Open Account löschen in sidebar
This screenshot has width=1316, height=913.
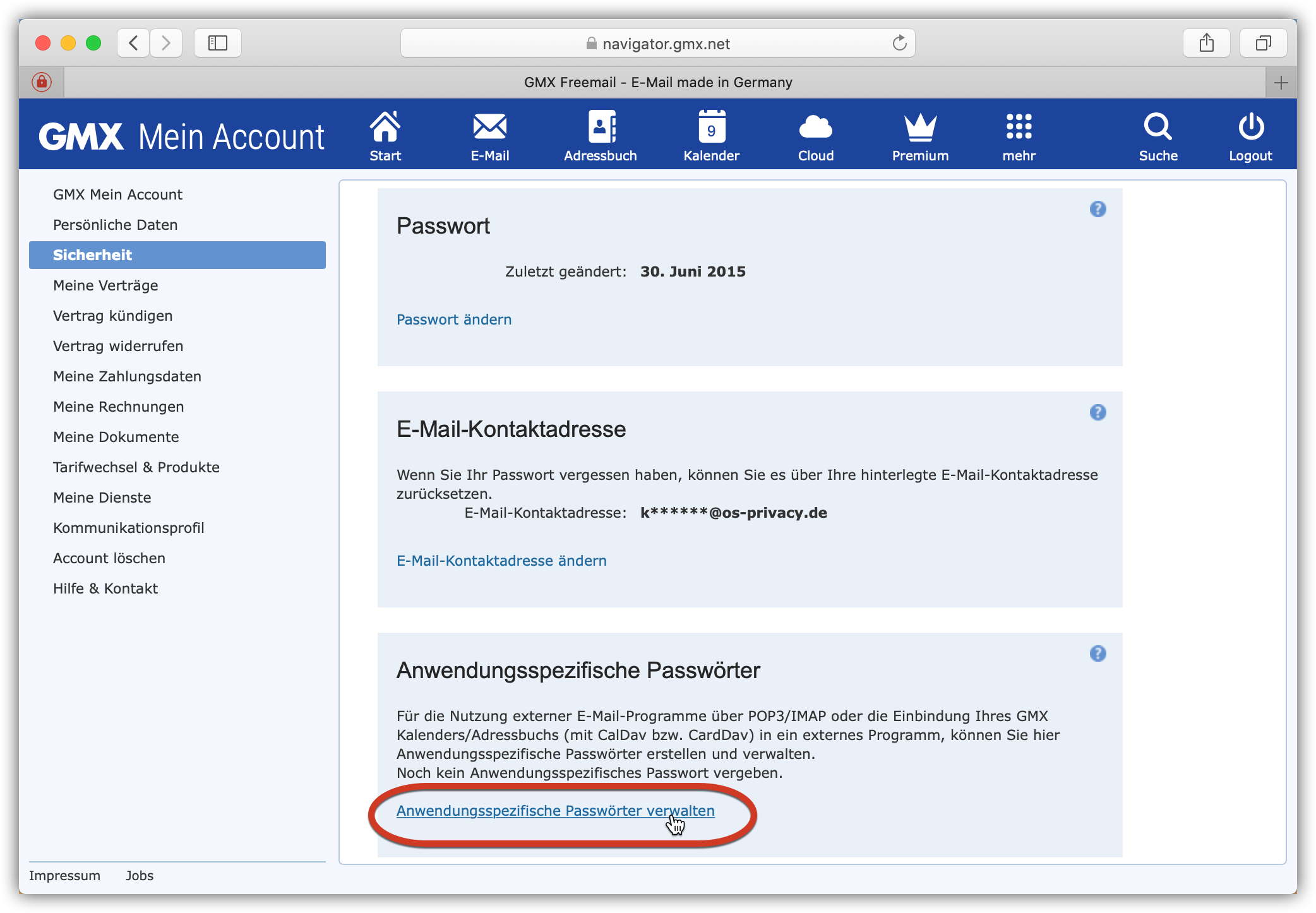click(x=177, y=558)
